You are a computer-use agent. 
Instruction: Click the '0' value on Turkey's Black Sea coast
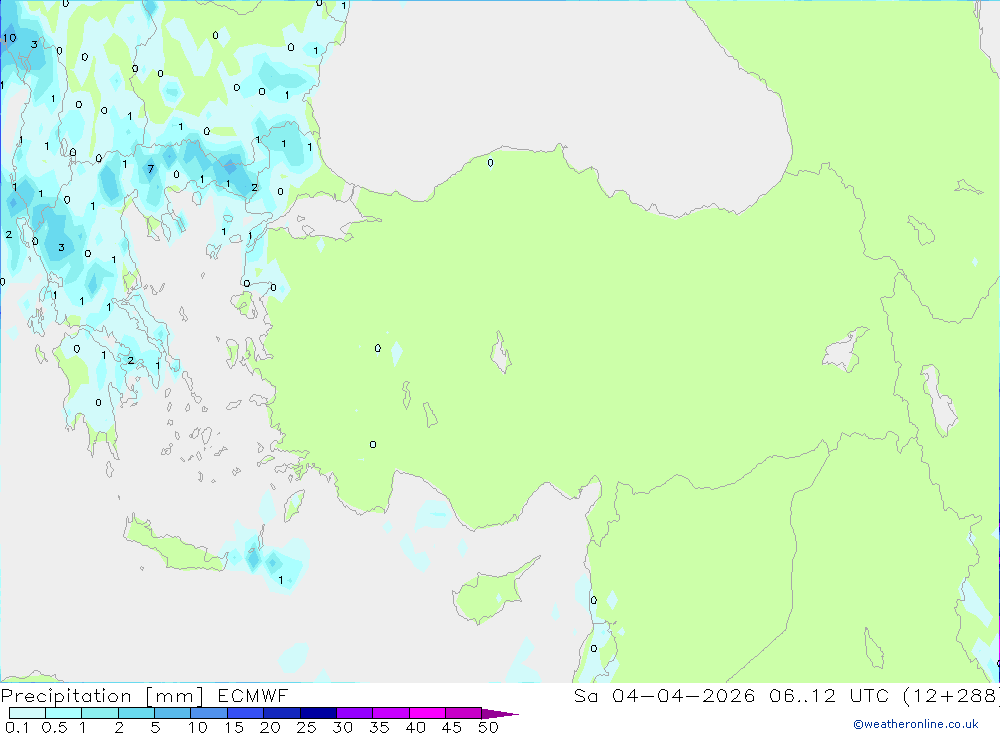pos(490,163)
